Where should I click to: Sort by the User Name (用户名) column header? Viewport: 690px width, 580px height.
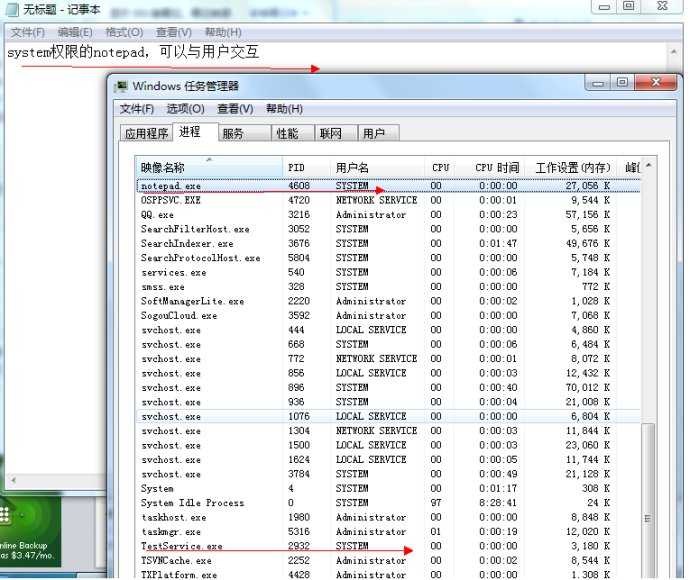pyautogui.click(x=377, y=167)
